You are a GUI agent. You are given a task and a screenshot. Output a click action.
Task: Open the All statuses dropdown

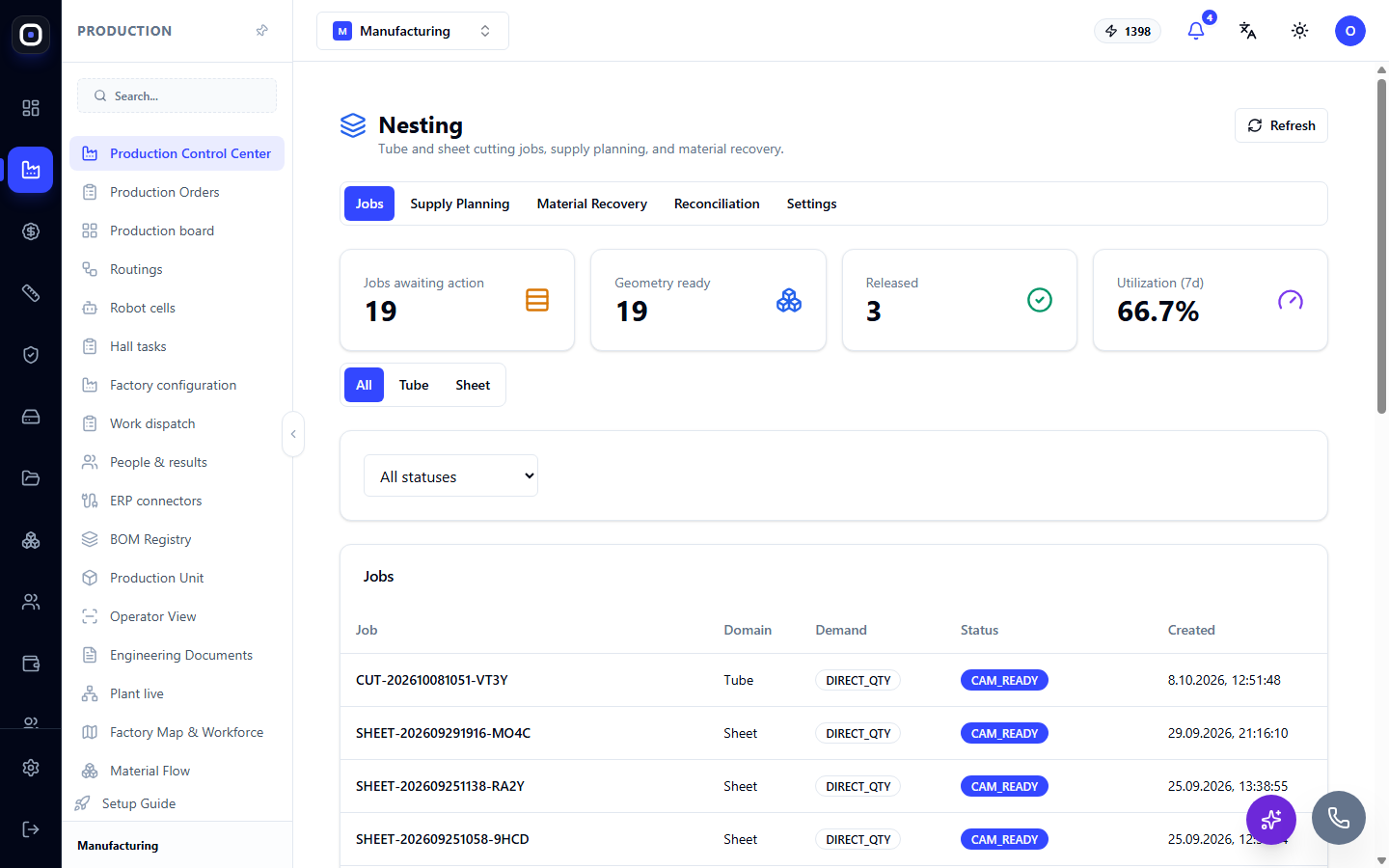click(x=450, y=475)
